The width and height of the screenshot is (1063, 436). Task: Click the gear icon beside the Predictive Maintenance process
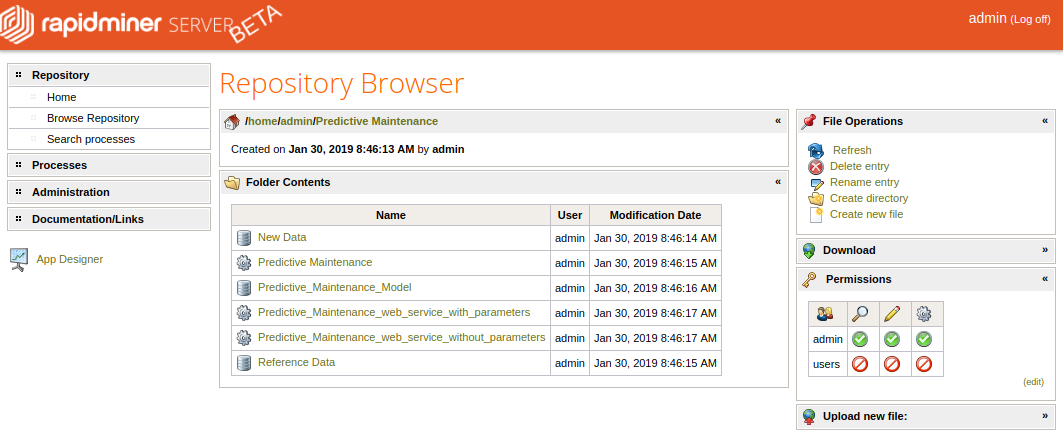pyautogui.click(x=244, y=262)
